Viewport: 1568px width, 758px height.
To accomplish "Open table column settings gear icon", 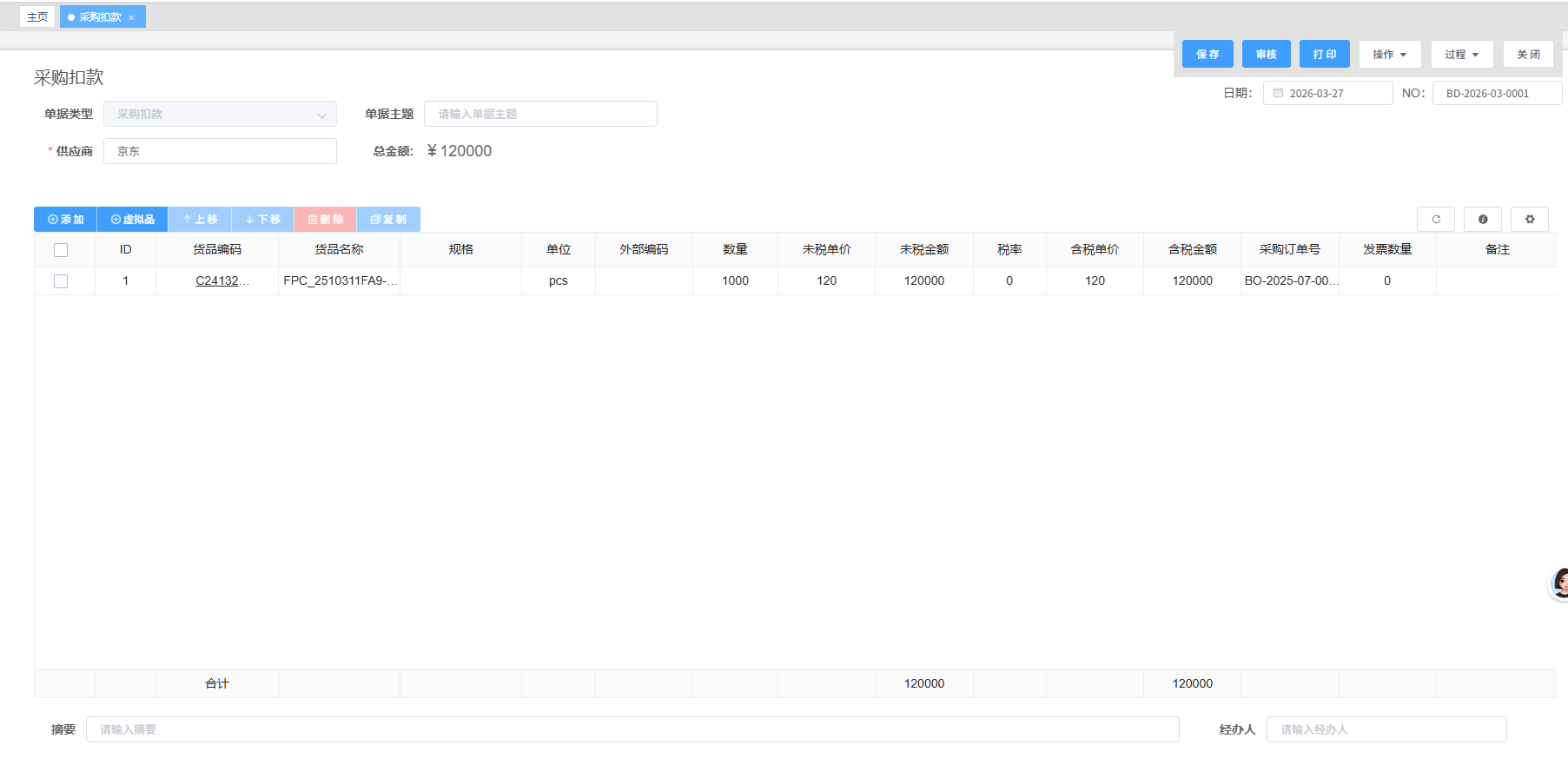I will pyautogui.click(x=1530, y=220).
